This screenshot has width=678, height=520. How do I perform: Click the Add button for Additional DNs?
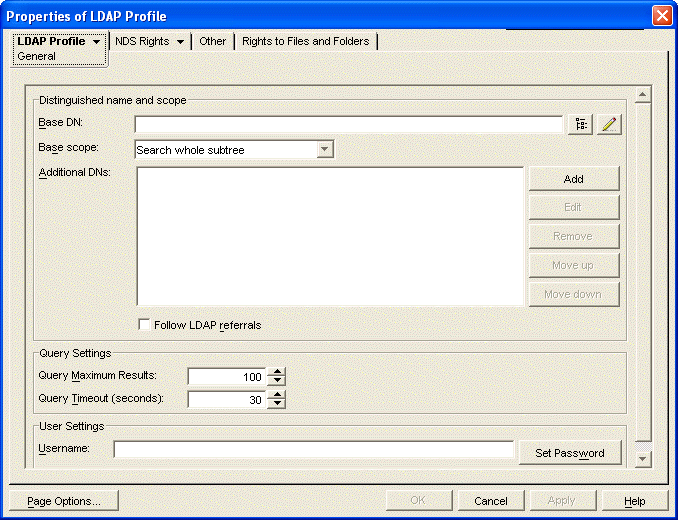[574, 179]
